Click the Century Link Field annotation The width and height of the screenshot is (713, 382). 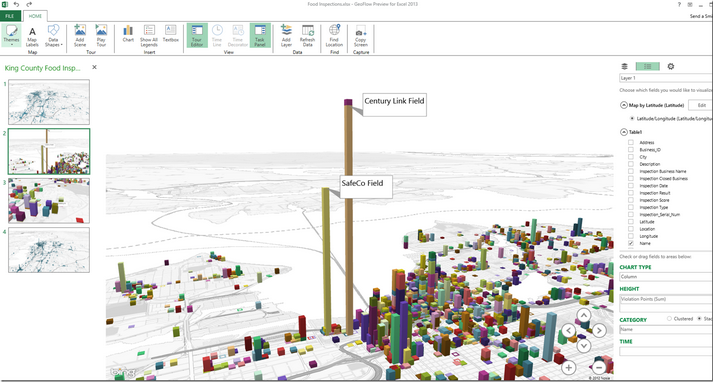pyautogui.click(x=394, y=105)
